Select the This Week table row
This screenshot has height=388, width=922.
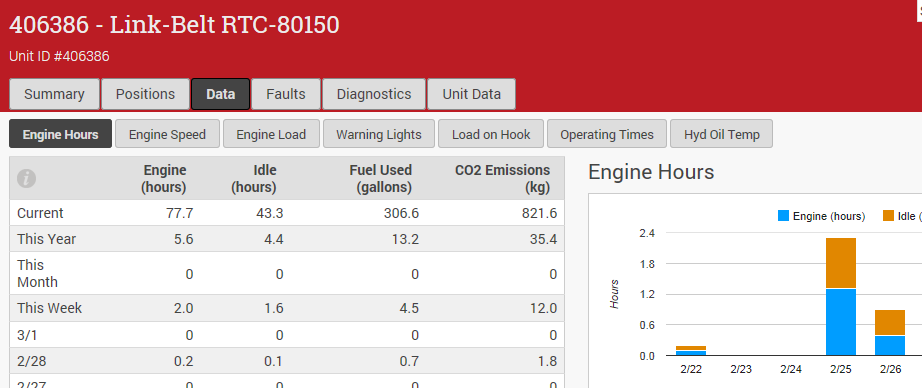point(287,308)
